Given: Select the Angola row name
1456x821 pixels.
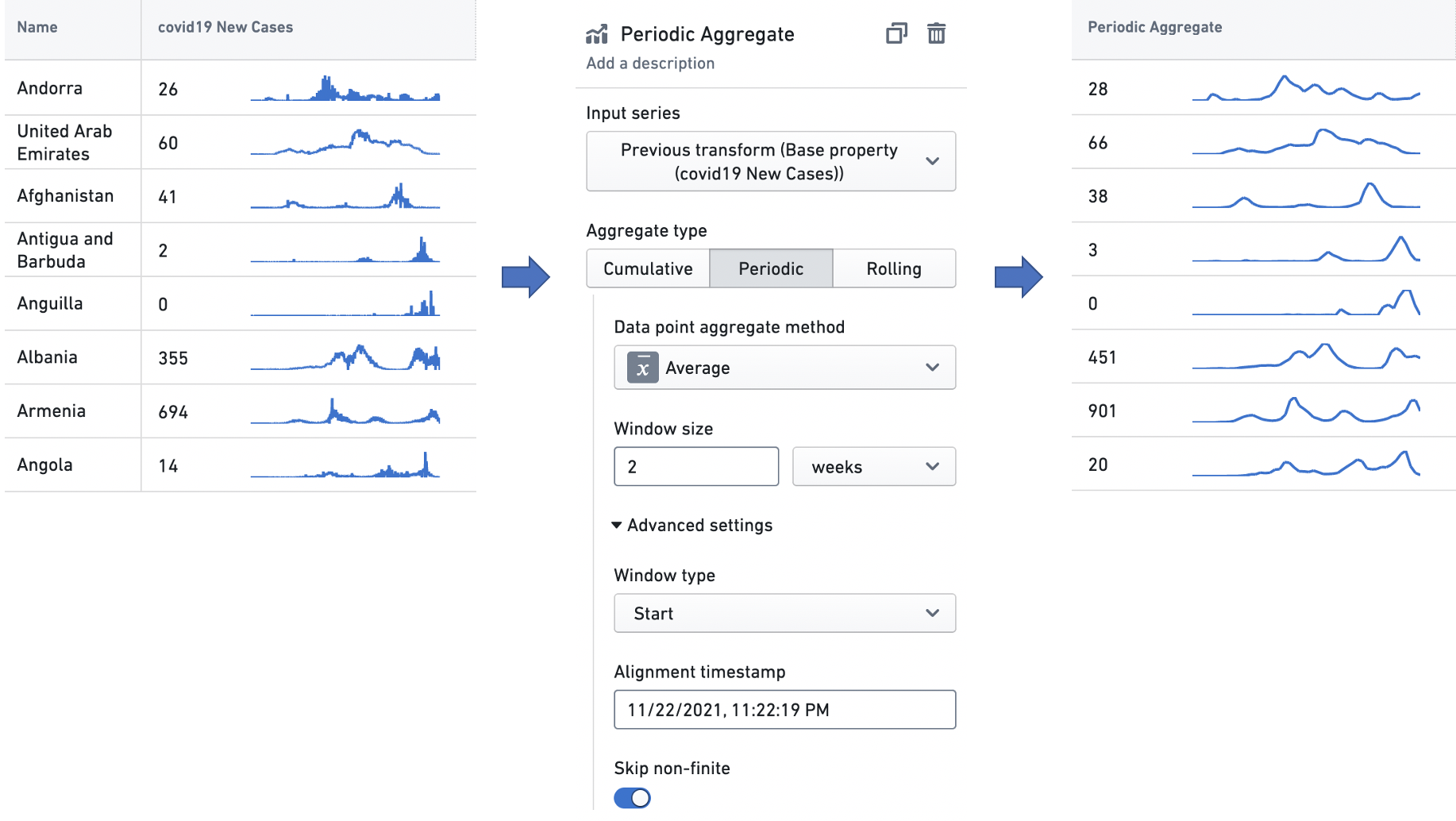Looking at the screenshot, I should point(44,464).
